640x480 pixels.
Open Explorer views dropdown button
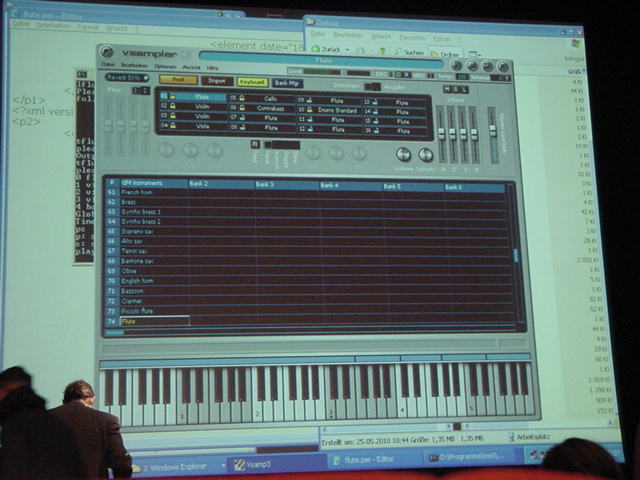click(473, 55)
